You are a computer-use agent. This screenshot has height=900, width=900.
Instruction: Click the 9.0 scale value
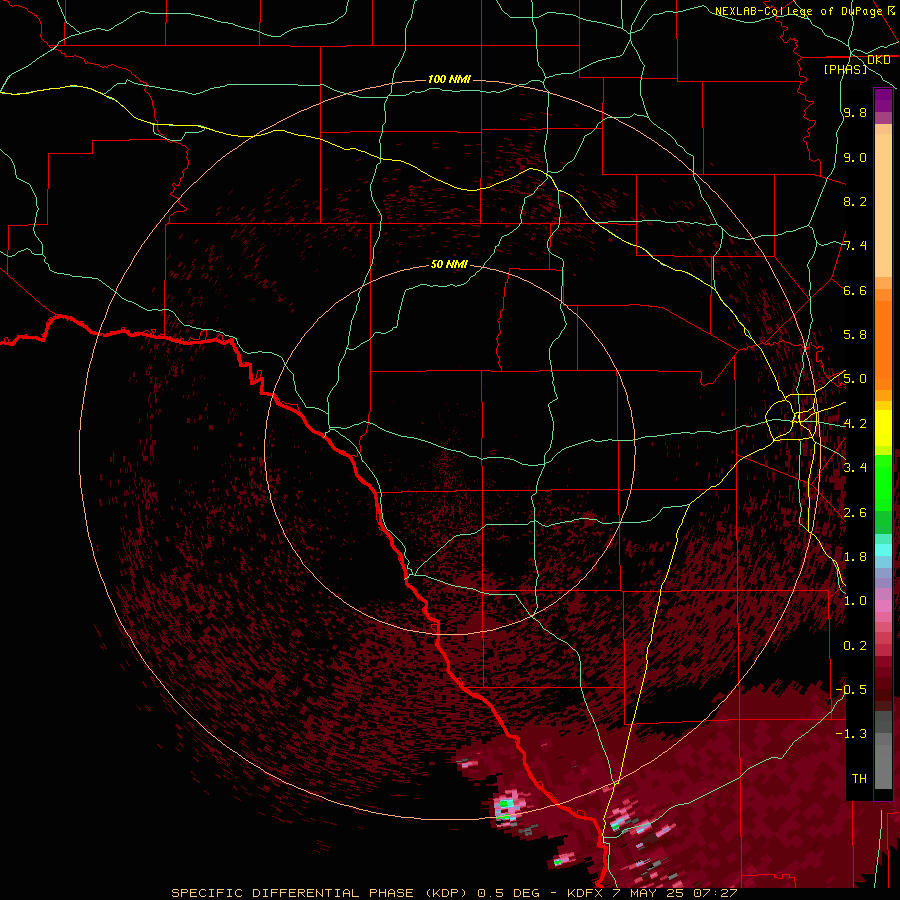click(x=855, y=157)
